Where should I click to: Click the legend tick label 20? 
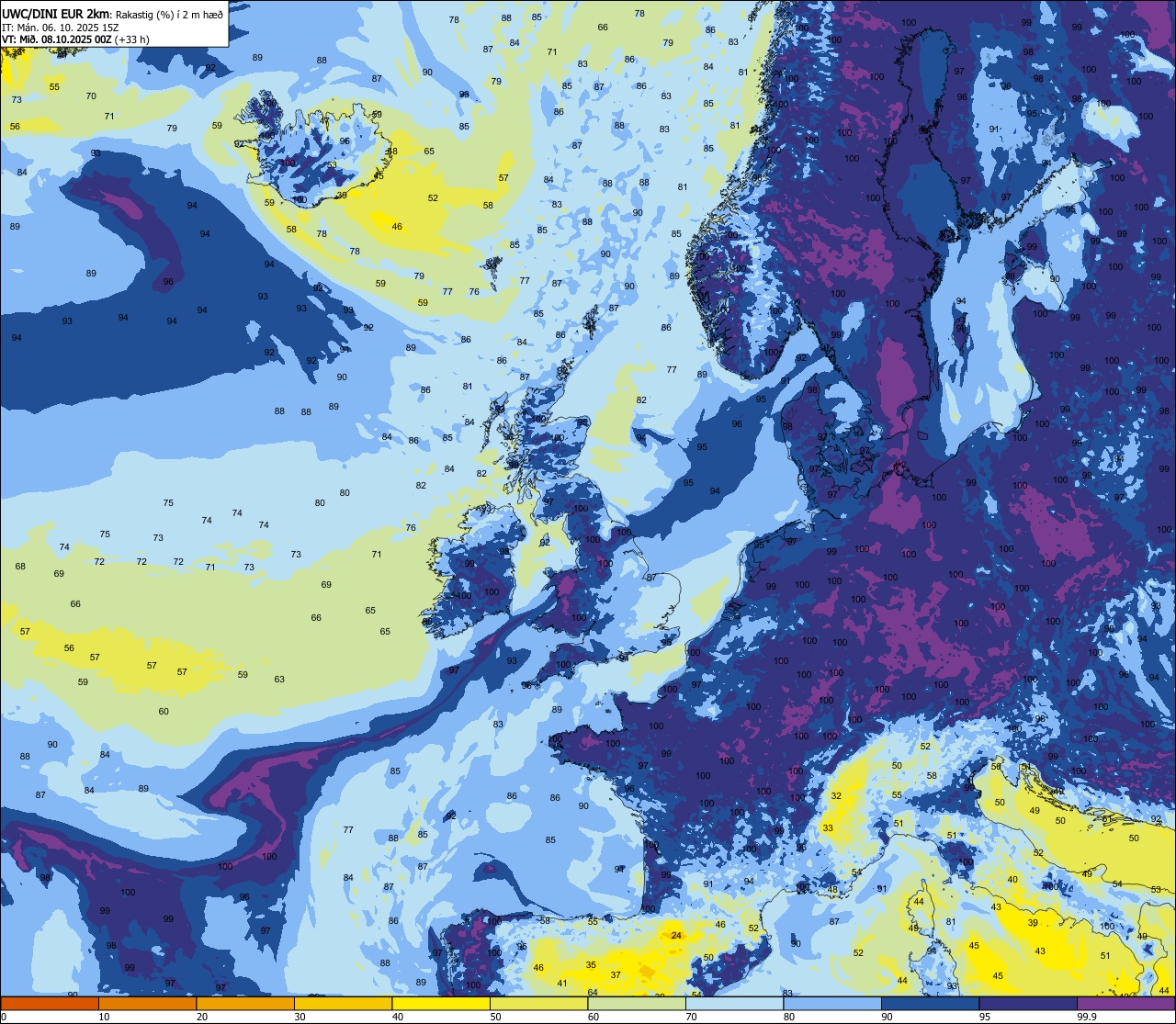pos(201,1017)
